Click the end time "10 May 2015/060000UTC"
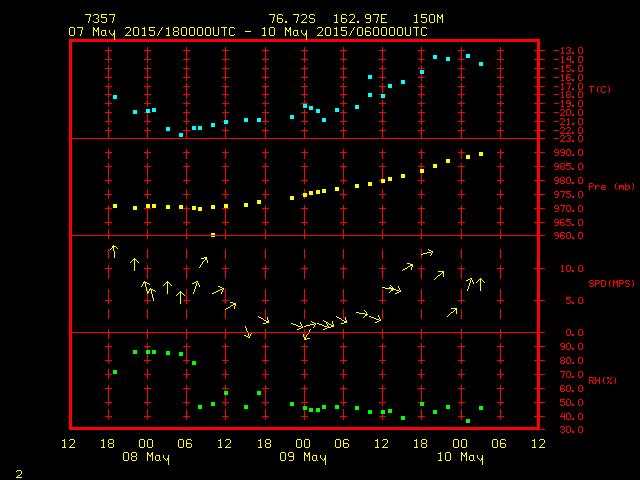The height and width of the screenshot is (480, 640). [344, 32]
